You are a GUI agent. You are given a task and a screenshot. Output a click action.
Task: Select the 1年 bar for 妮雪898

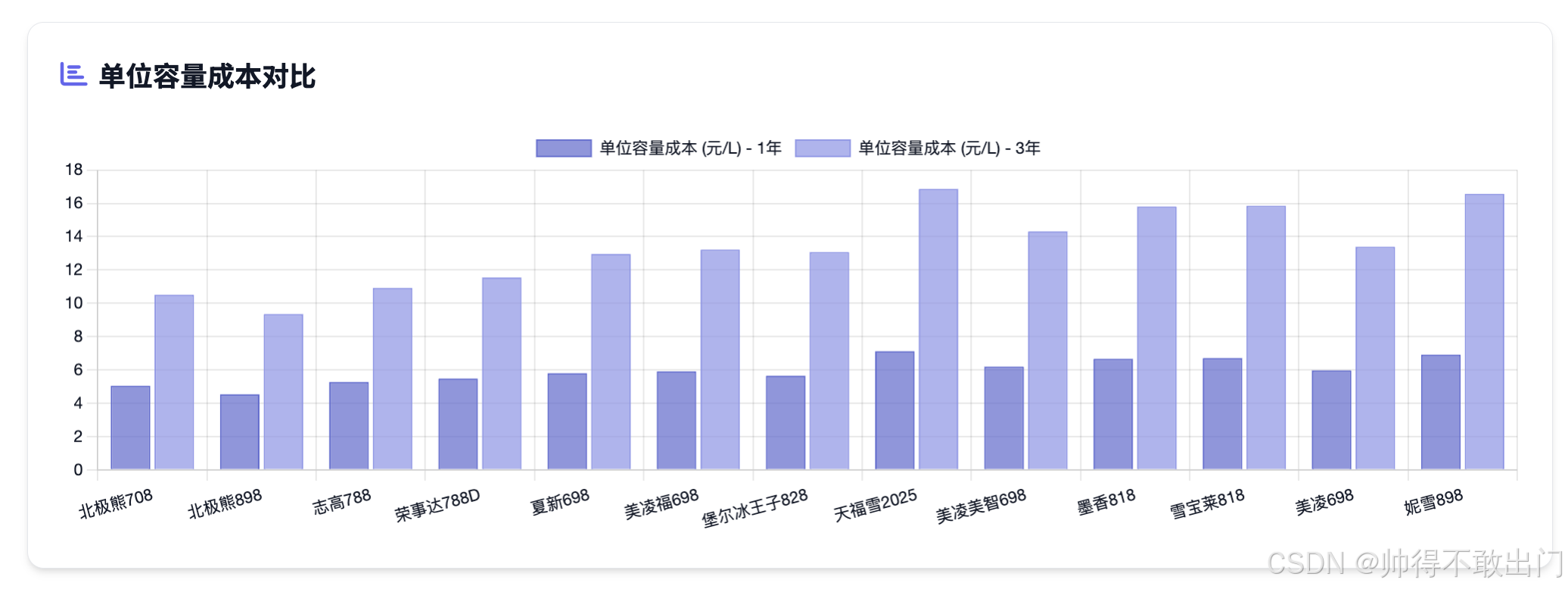(x=1441, y=413)
